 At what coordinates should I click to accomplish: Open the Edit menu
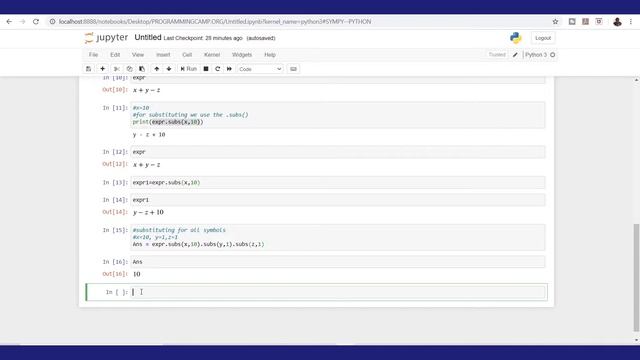coord(115,55)
